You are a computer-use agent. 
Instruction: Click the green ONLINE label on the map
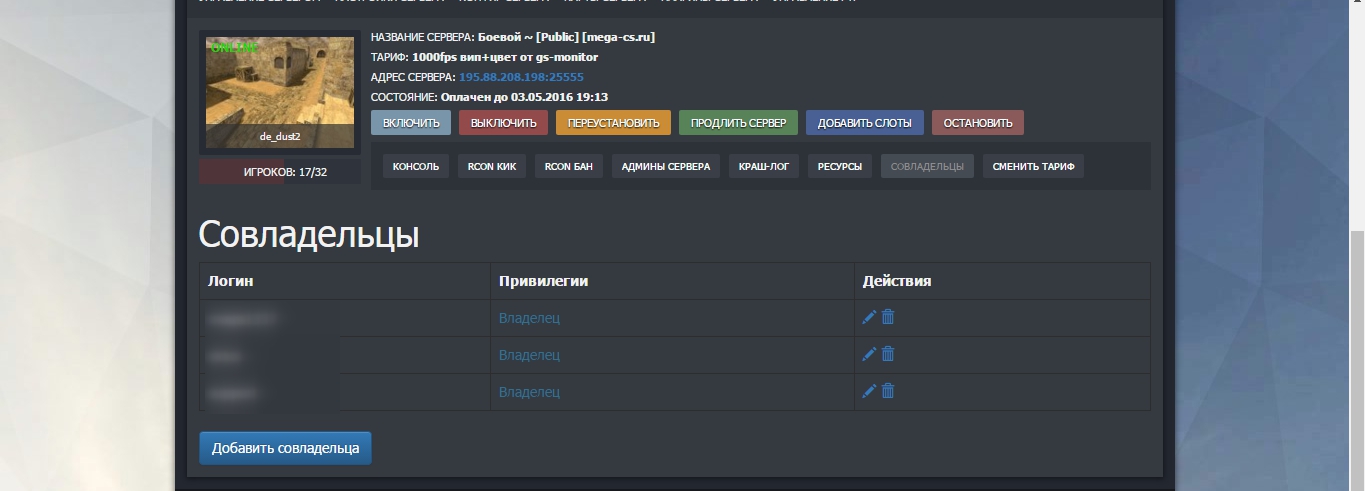234,48
